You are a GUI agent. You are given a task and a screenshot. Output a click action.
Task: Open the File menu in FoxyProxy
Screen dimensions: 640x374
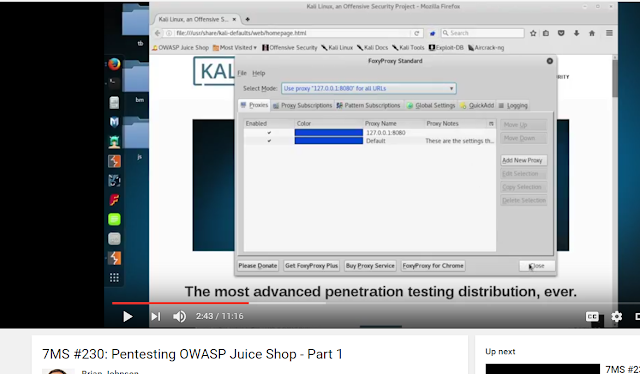tap(242, 73)
